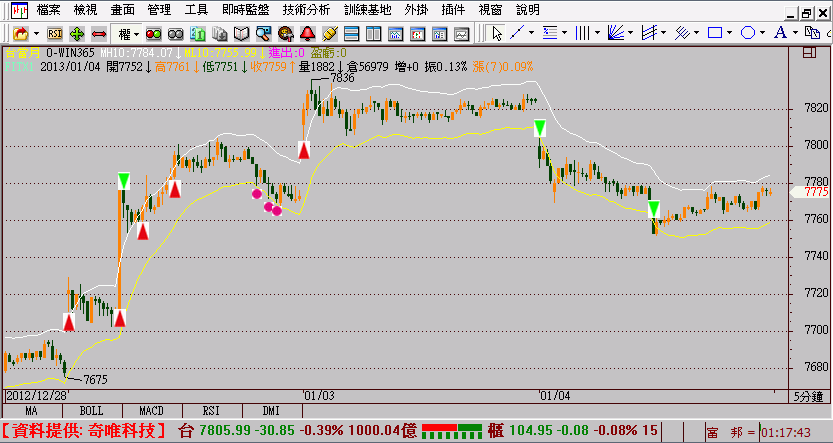Toggle the red-green lights icon
Screen dimensions: 833x443
coord(155,33)
